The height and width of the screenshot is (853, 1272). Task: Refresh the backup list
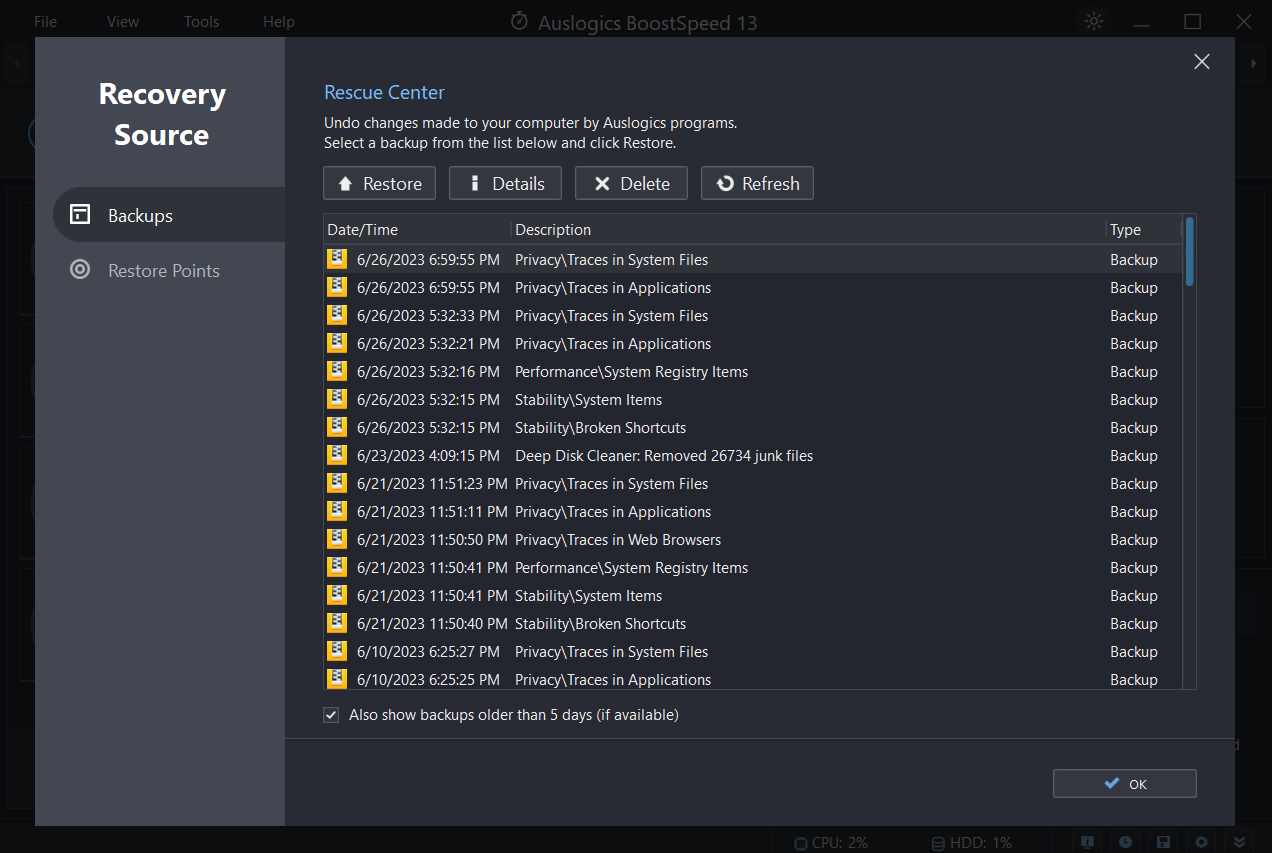pyautogui.click(x=757, y=183)
